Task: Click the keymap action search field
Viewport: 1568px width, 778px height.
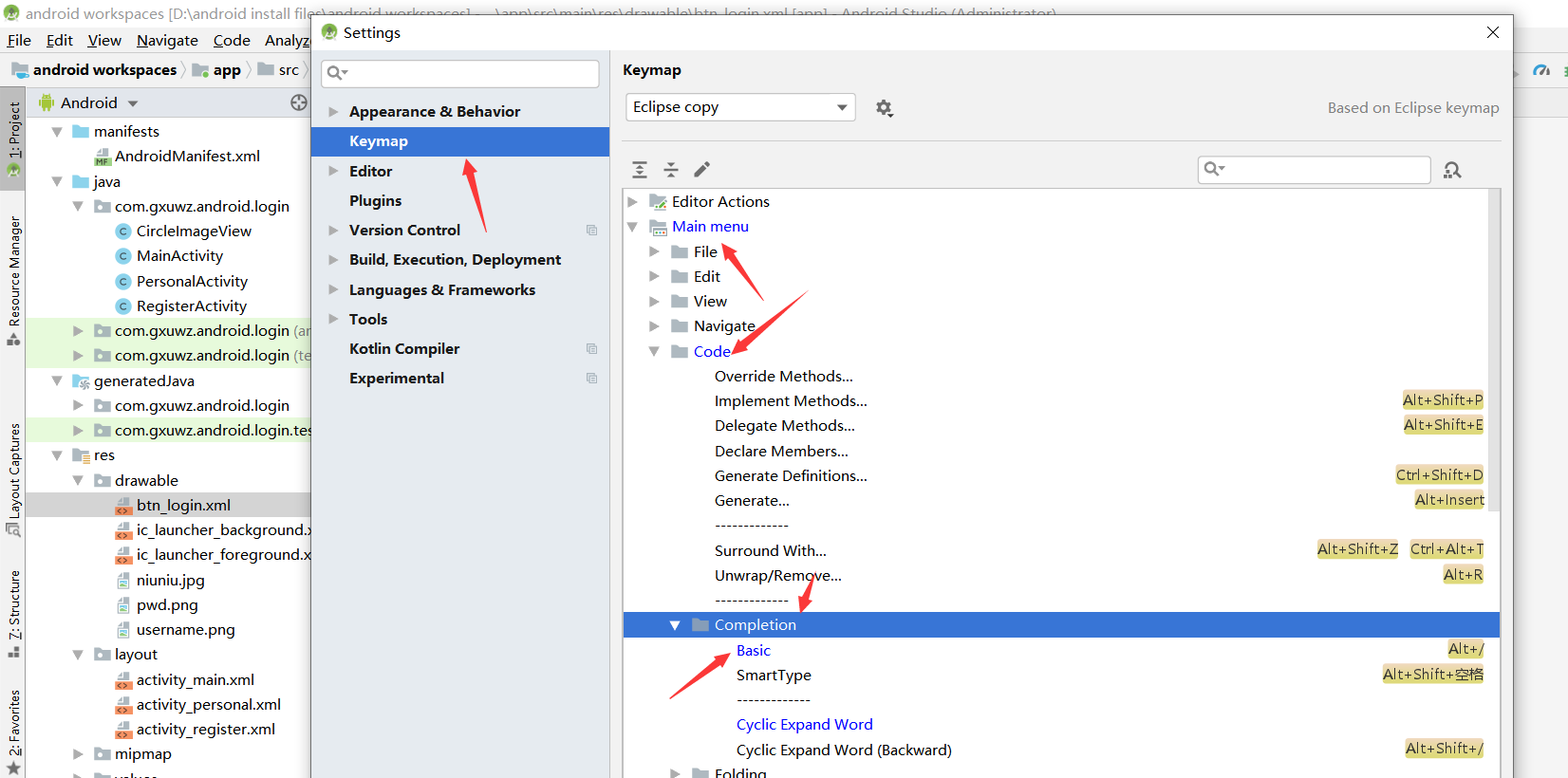Action: [1315, 170]
